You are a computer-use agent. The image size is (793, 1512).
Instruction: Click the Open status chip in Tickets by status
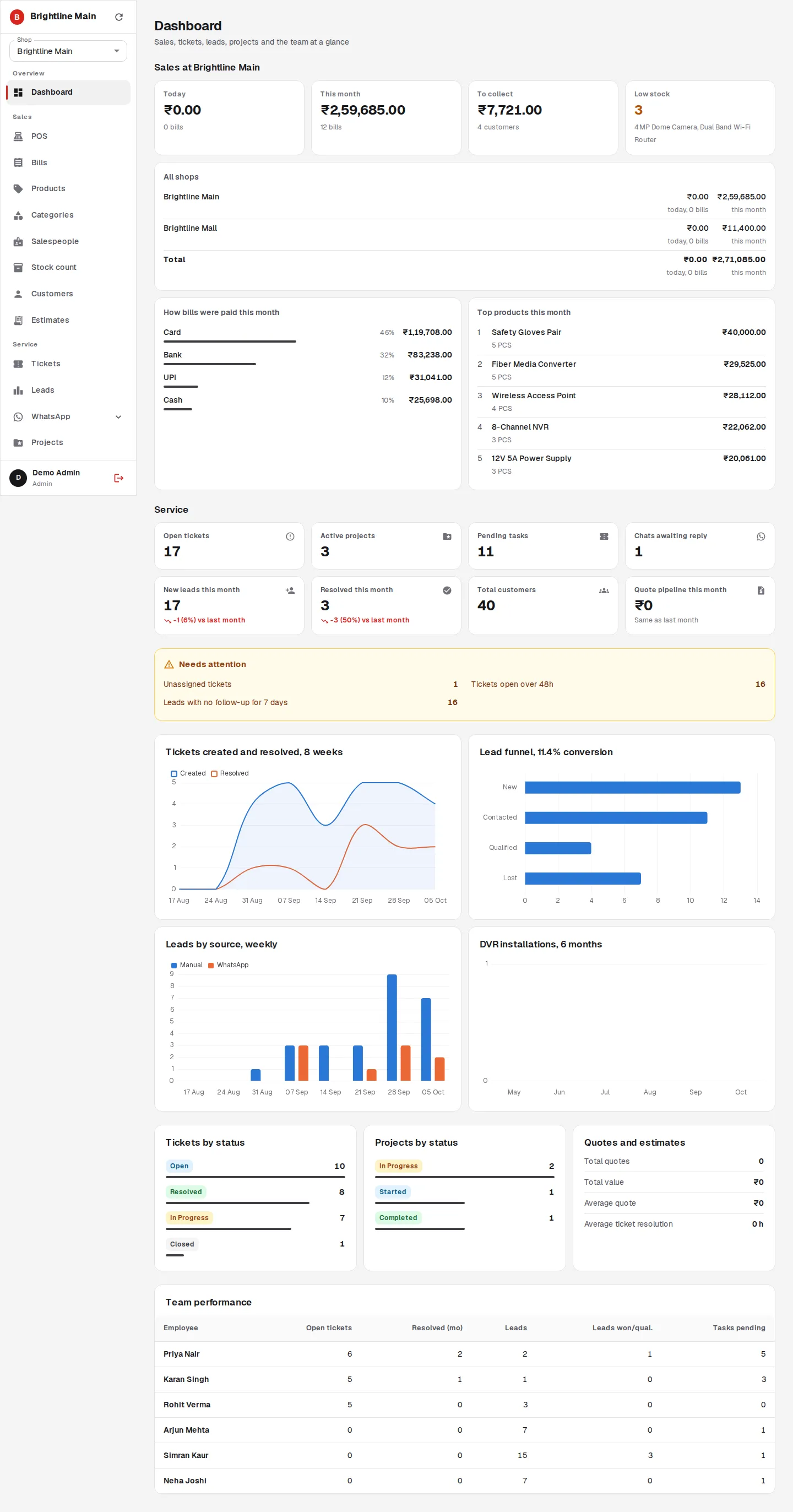(179, 1166)
